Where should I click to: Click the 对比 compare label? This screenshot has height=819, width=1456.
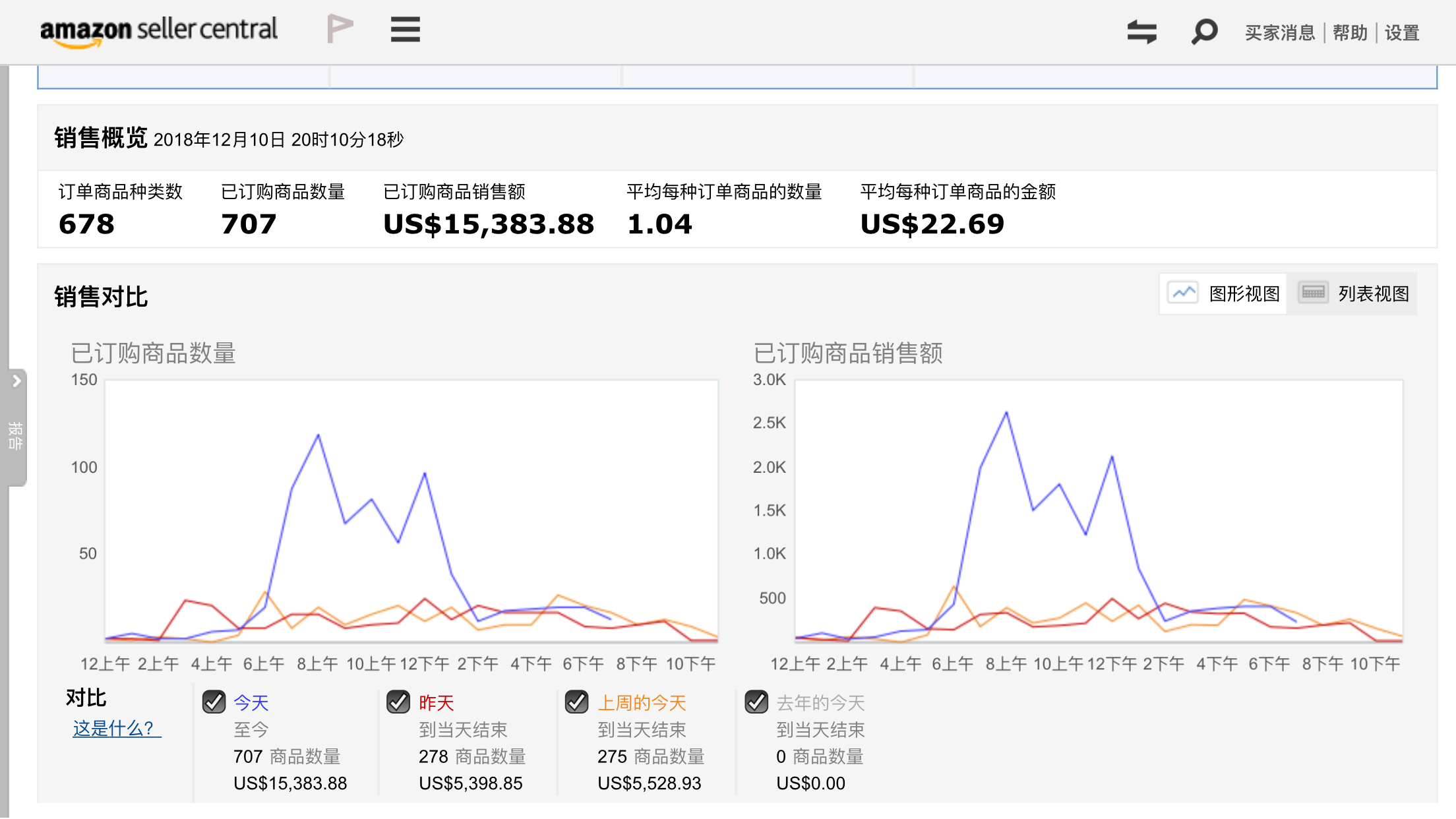click(x=86, y=698)
